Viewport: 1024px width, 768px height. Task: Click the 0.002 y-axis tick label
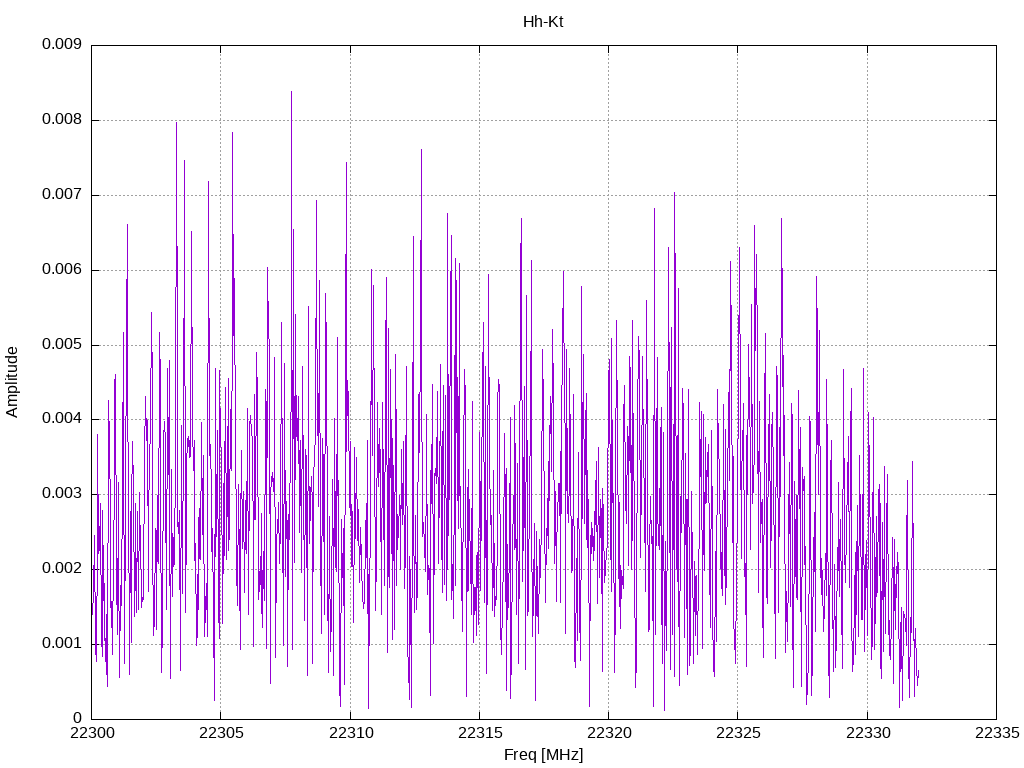tap(62, 568)
